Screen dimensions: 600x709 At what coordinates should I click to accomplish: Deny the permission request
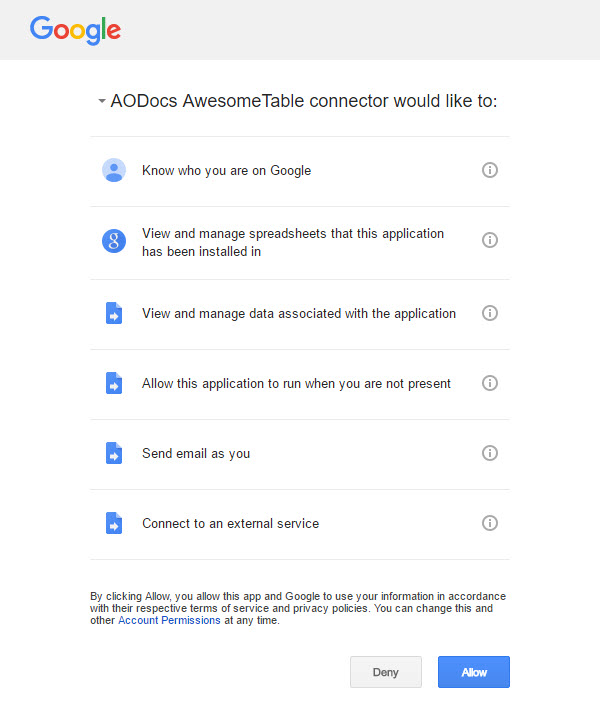coord(386,672)
